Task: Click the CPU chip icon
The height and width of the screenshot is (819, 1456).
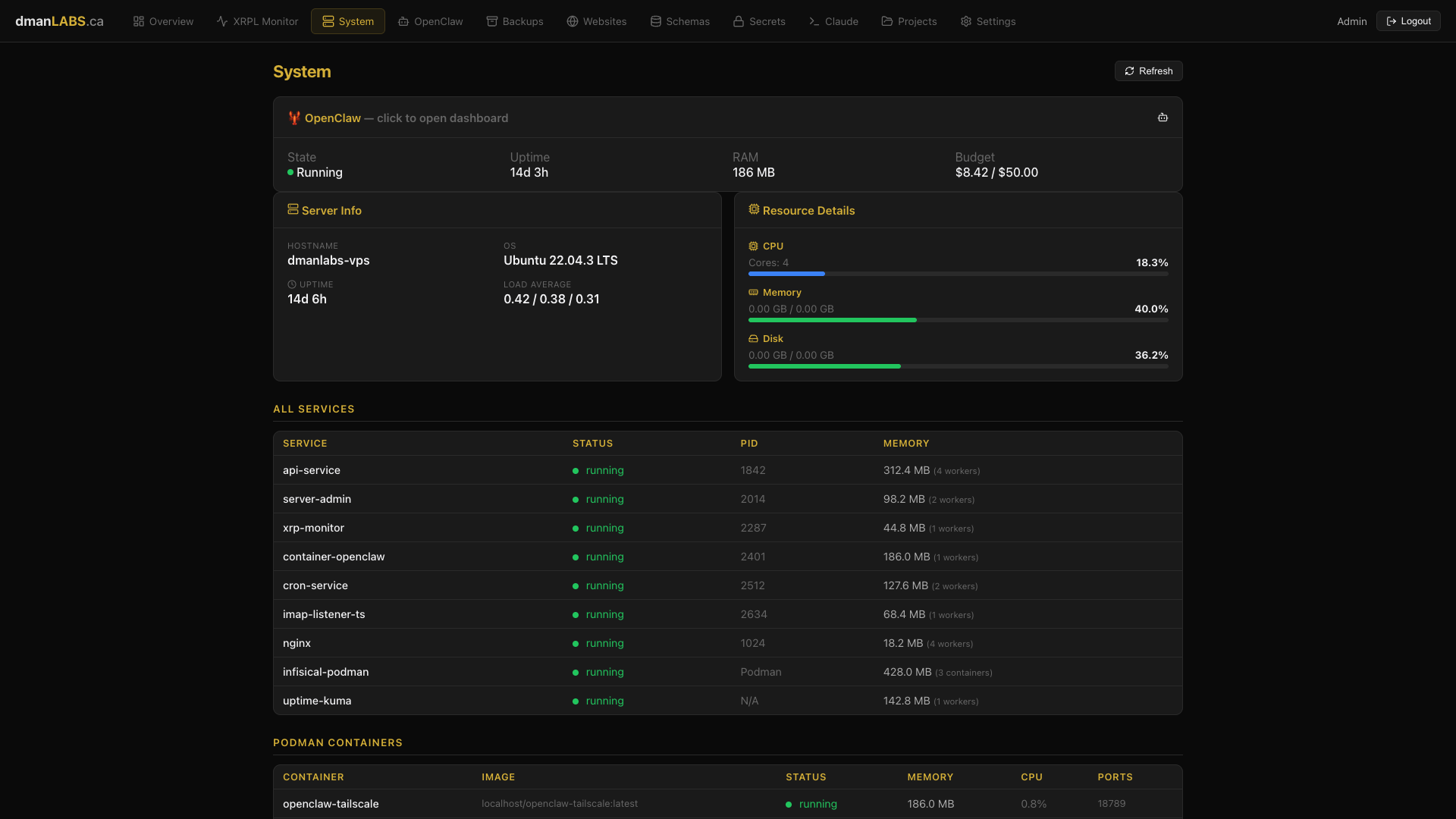Action: pyautogui.click(x=753, y=246)
